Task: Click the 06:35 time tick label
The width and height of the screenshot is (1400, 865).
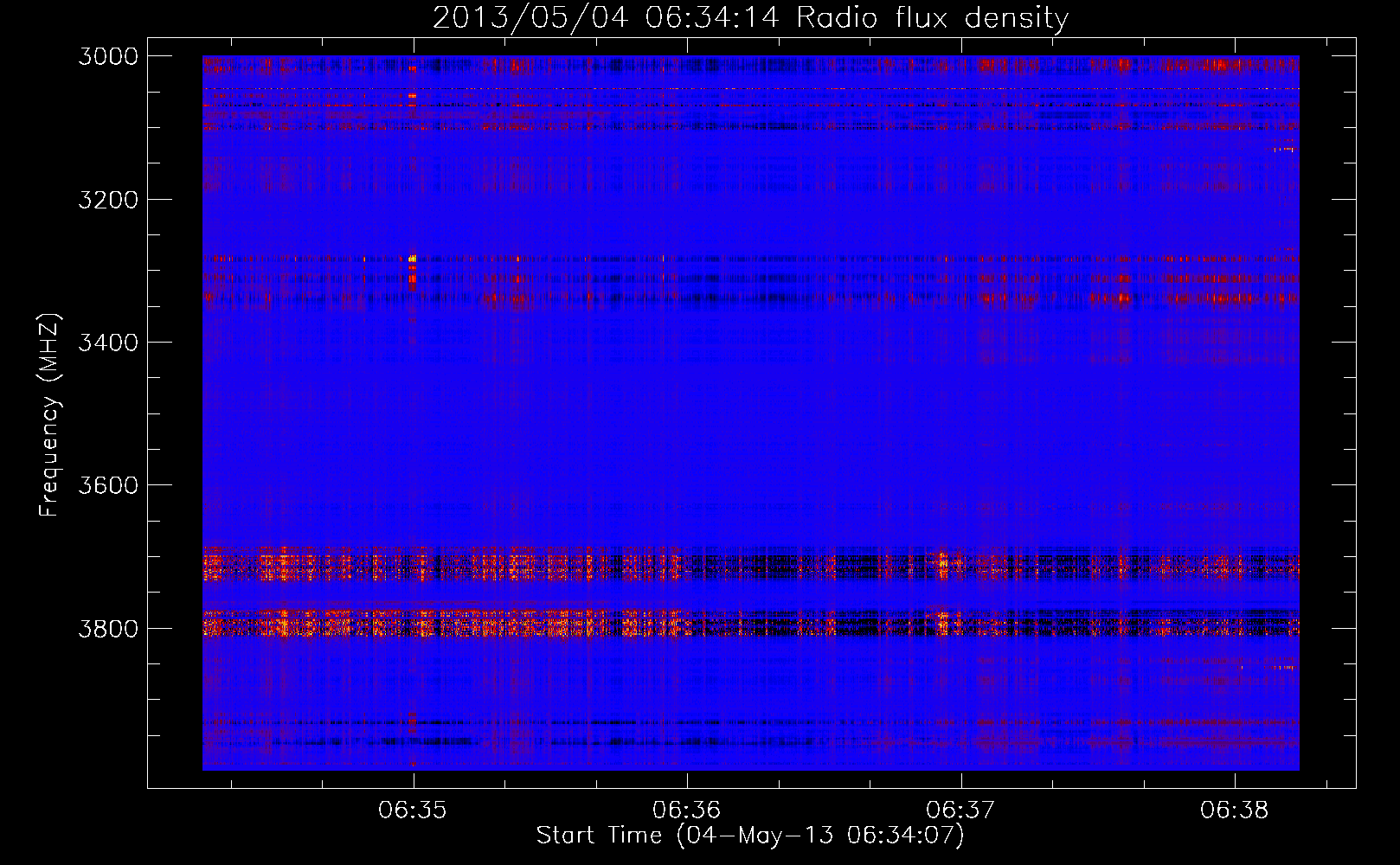Action: coord(413,811)
